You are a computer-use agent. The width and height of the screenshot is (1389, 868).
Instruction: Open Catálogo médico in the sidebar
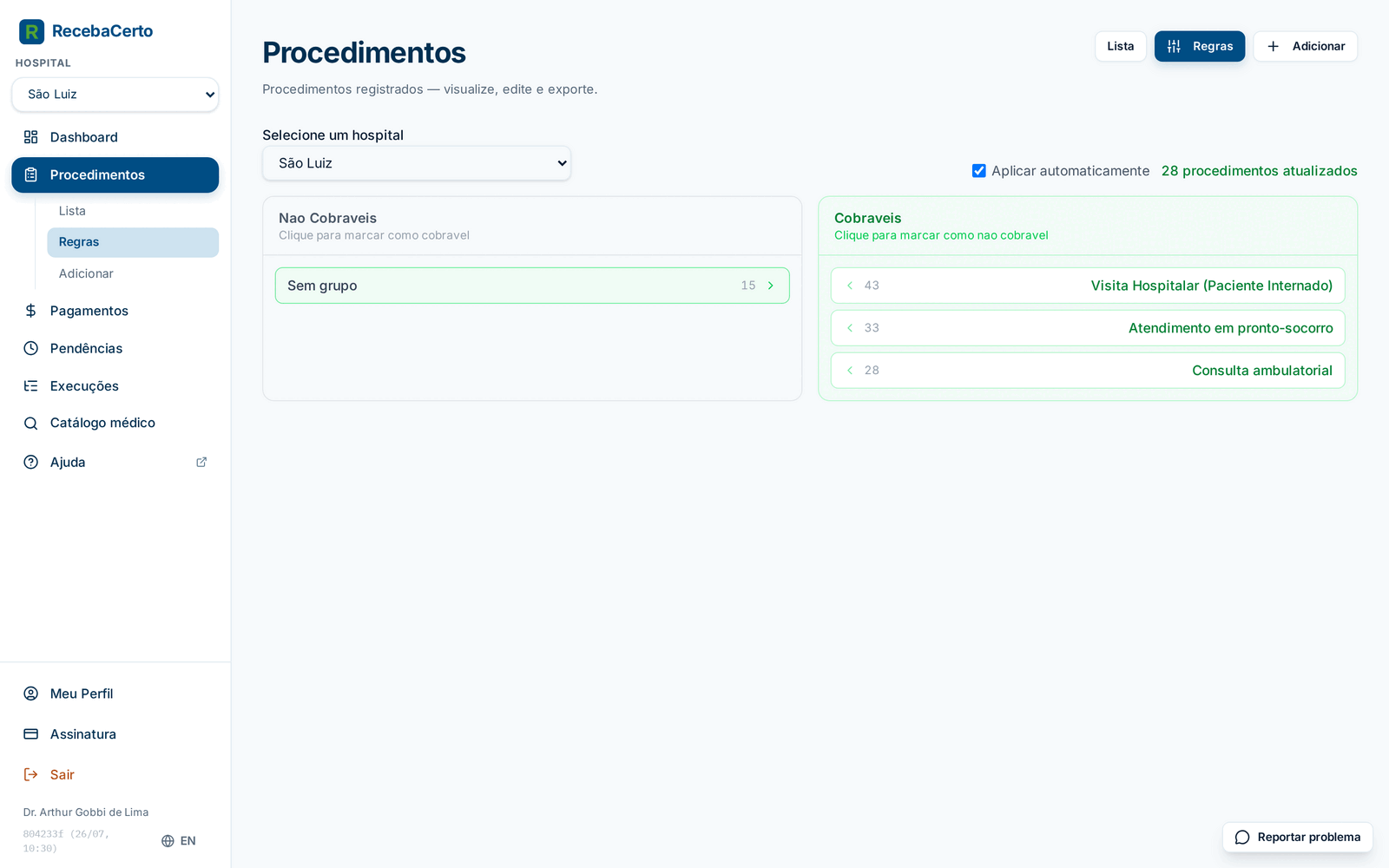tap(115, 424)
